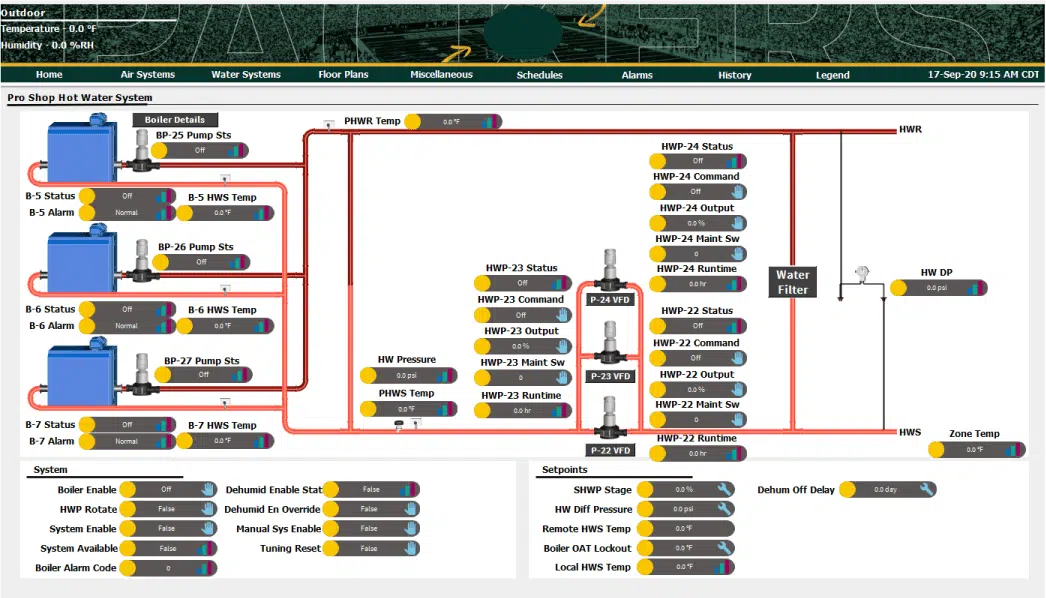Click the SHWP Stage wrench icon

click(724, 489)
